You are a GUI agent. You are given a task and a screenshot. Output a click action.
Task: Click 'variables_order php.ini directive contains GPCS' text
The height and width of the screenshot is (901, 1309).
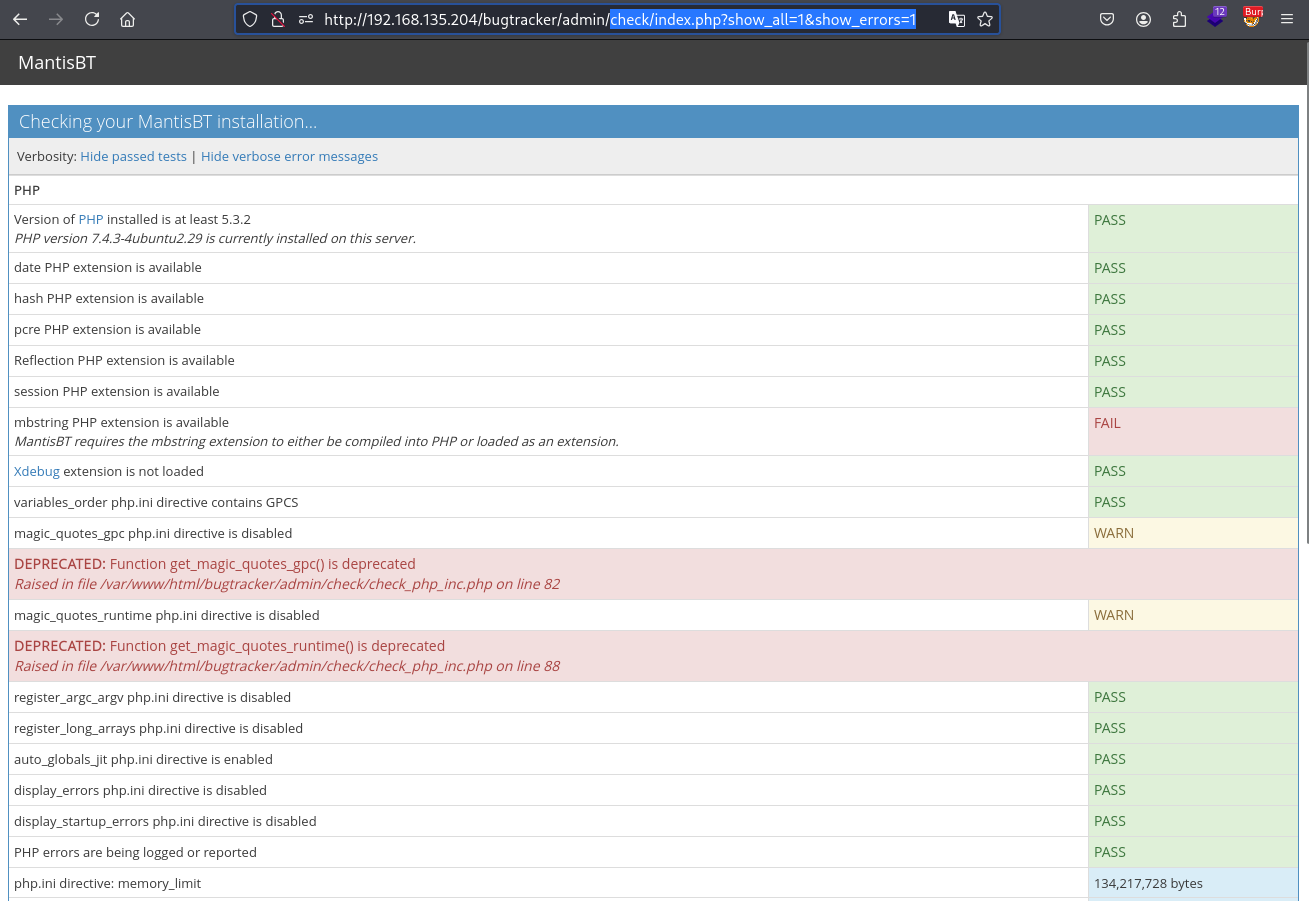(156, 502)
